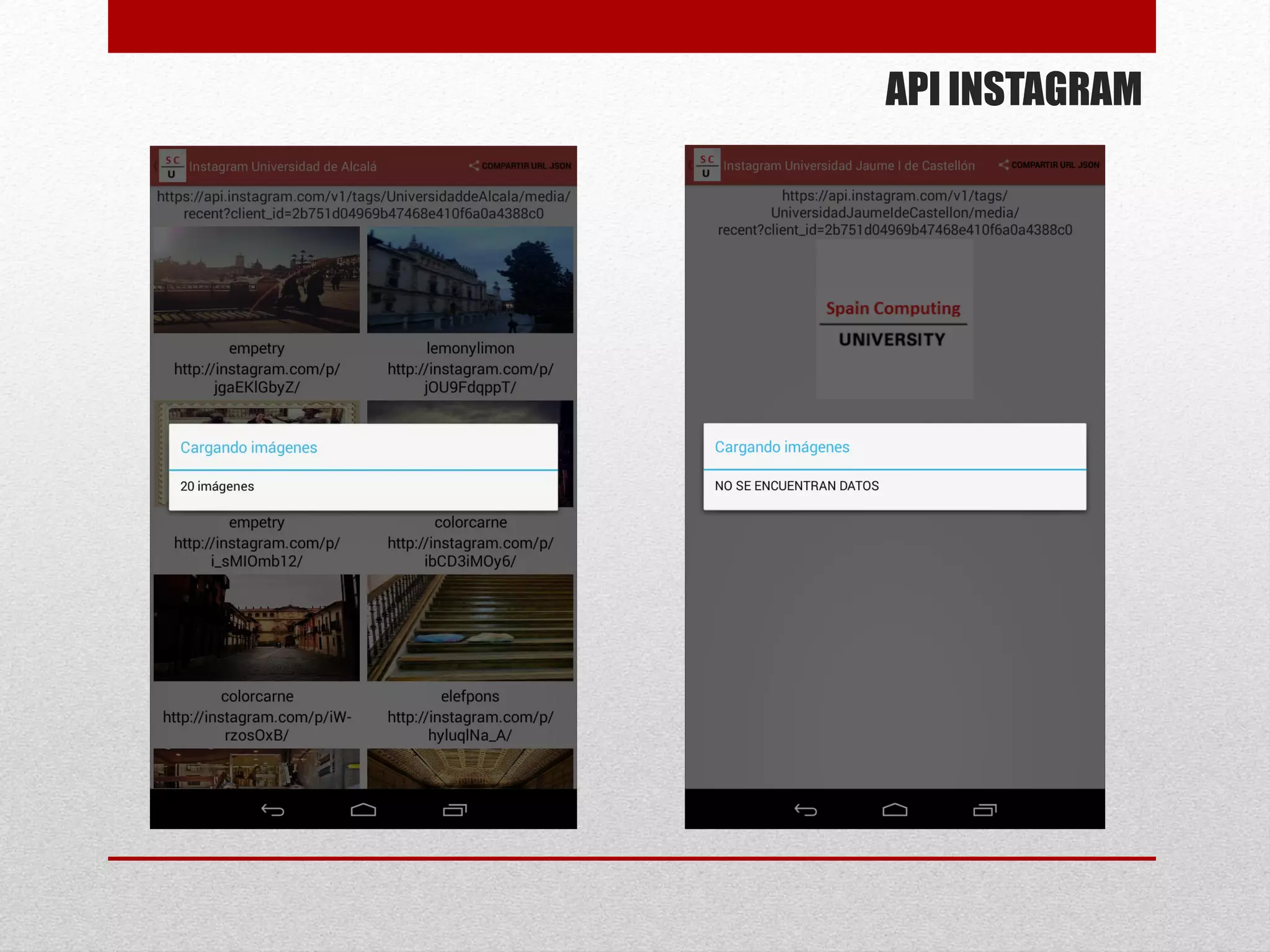
Task: Tap title Instagram Universidad Jaume I de Castellón
Action: tap(849, 166)
